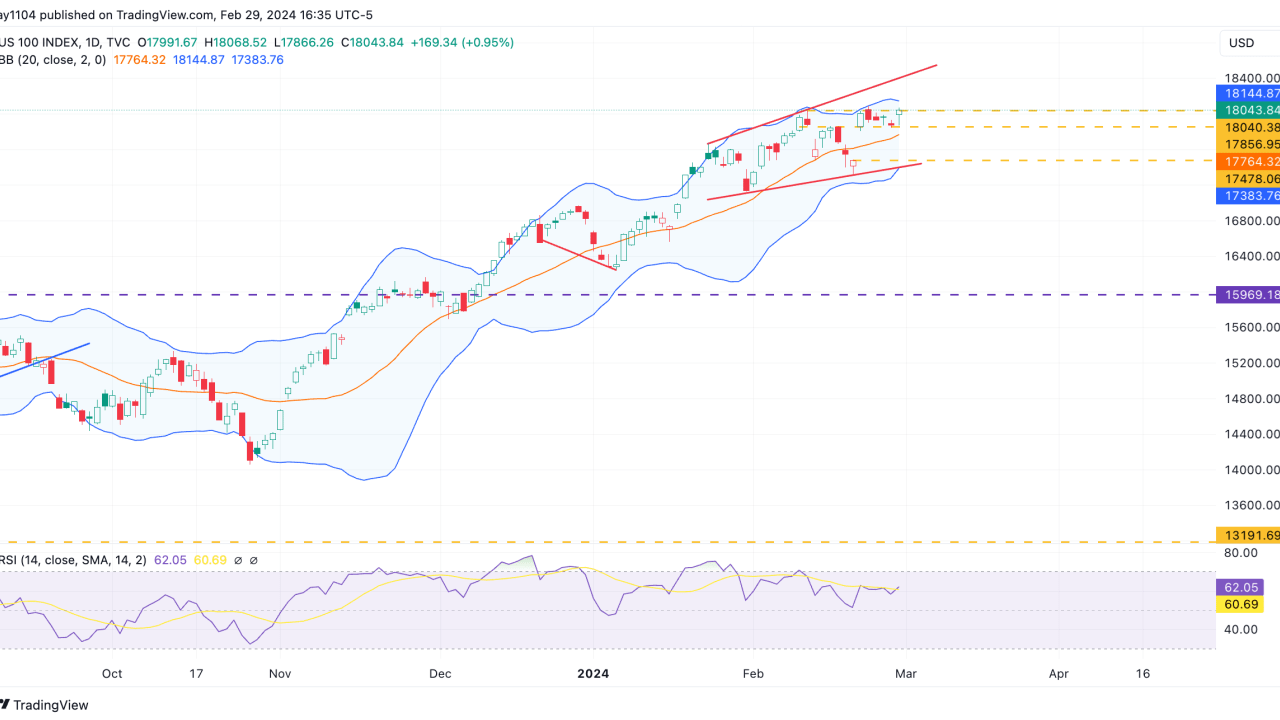Click the BB lower value 17383.76 in legend
1280x720 pixels.
pyautogui.click(x=257, y=60)
